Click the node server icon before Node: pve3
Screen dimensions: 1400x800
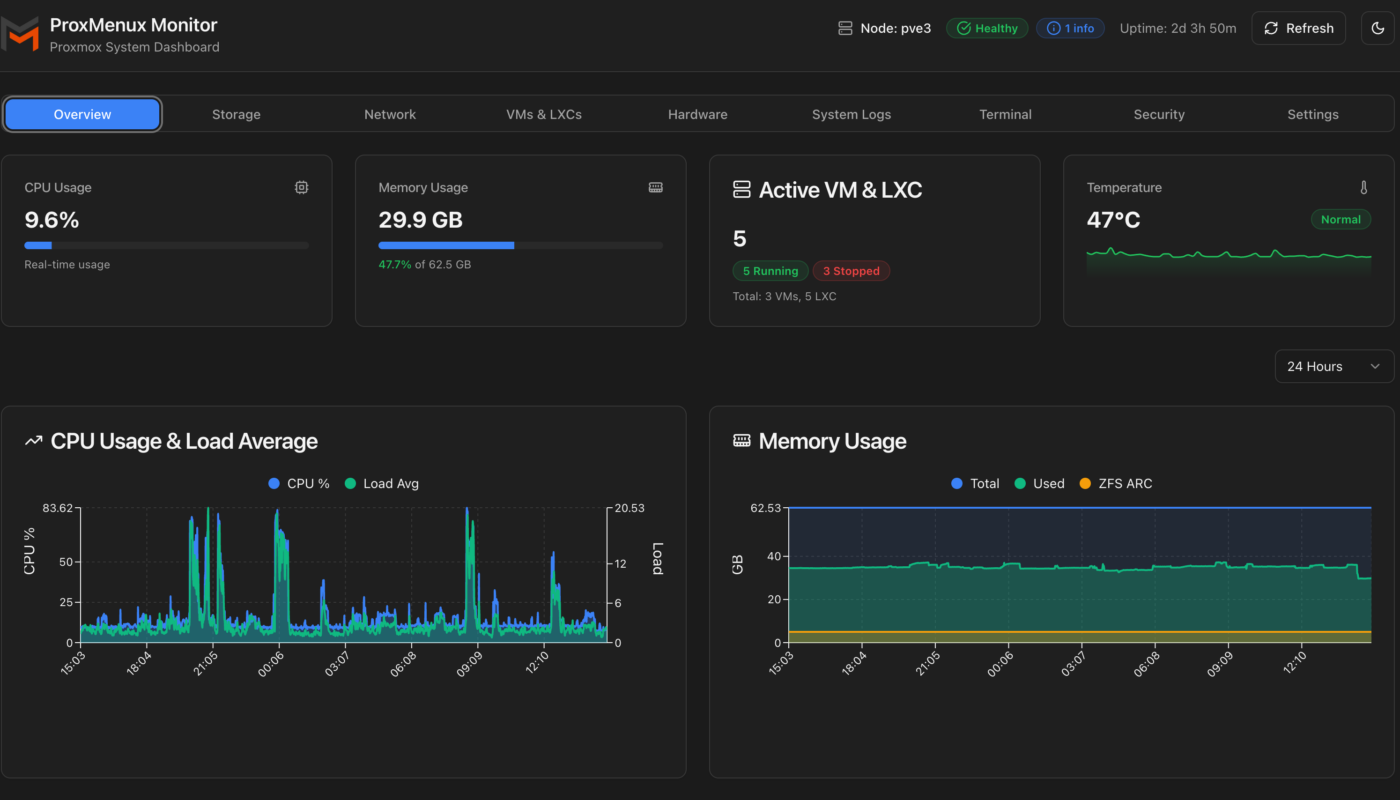[844, 28]
